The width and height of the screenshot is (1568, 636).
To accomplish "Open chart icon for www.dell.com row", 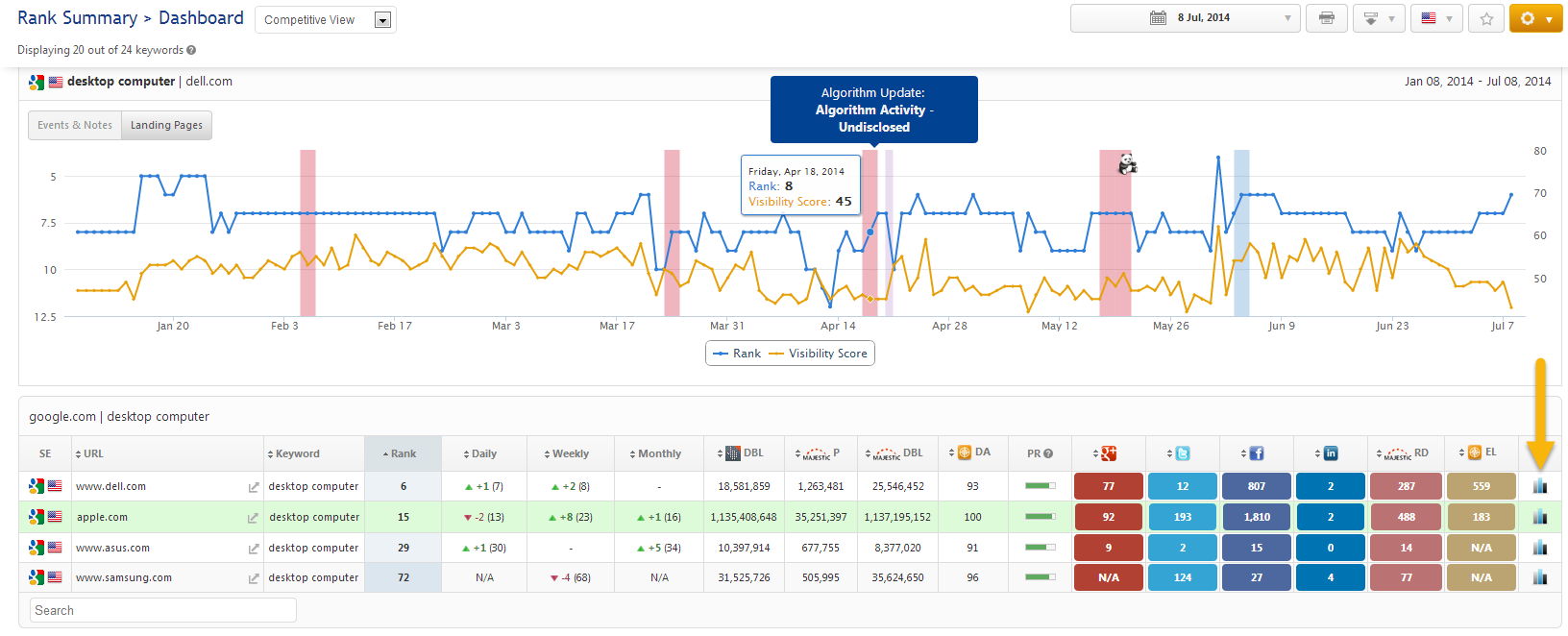I will [x=1540, y=486].
